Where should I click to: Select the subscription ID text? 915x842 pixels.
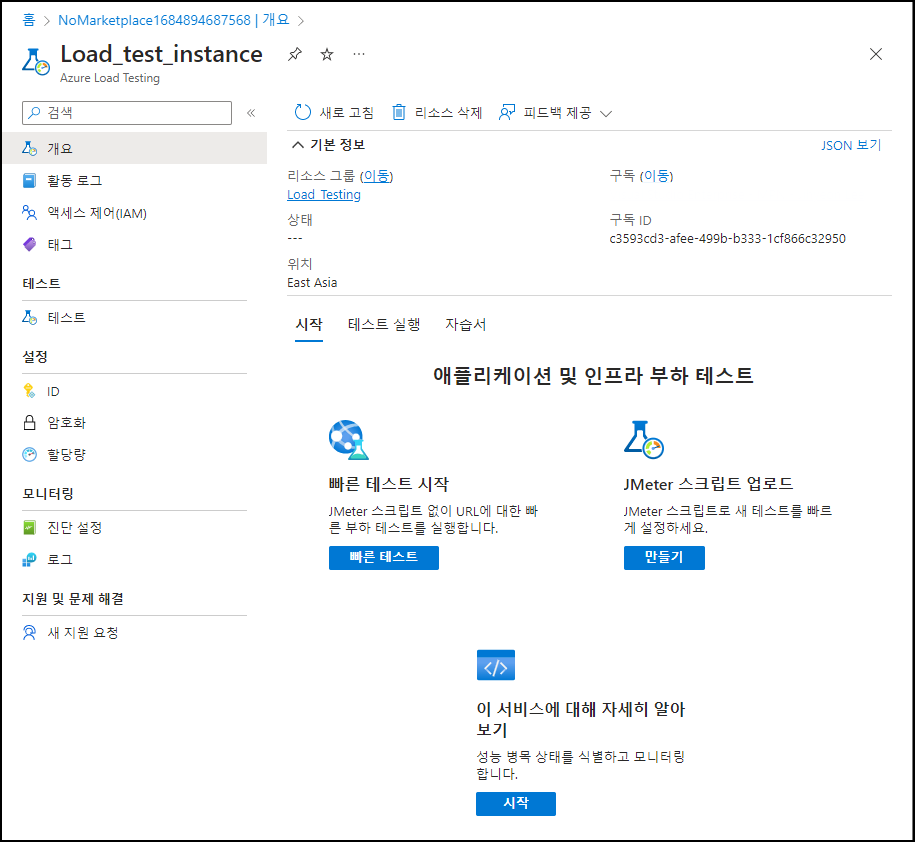click(x=727, y=239)
